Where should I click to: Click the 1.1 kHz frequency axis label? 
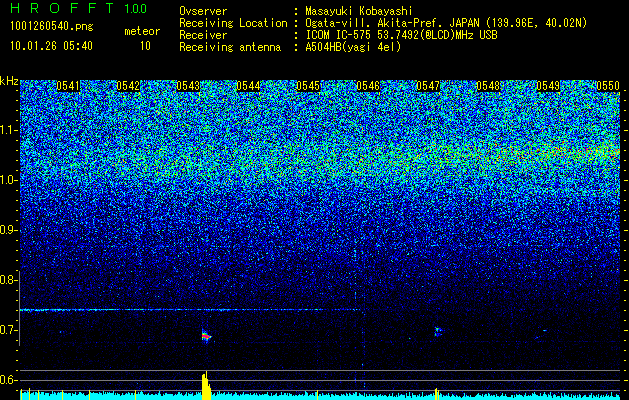click(x=9, y=130)
